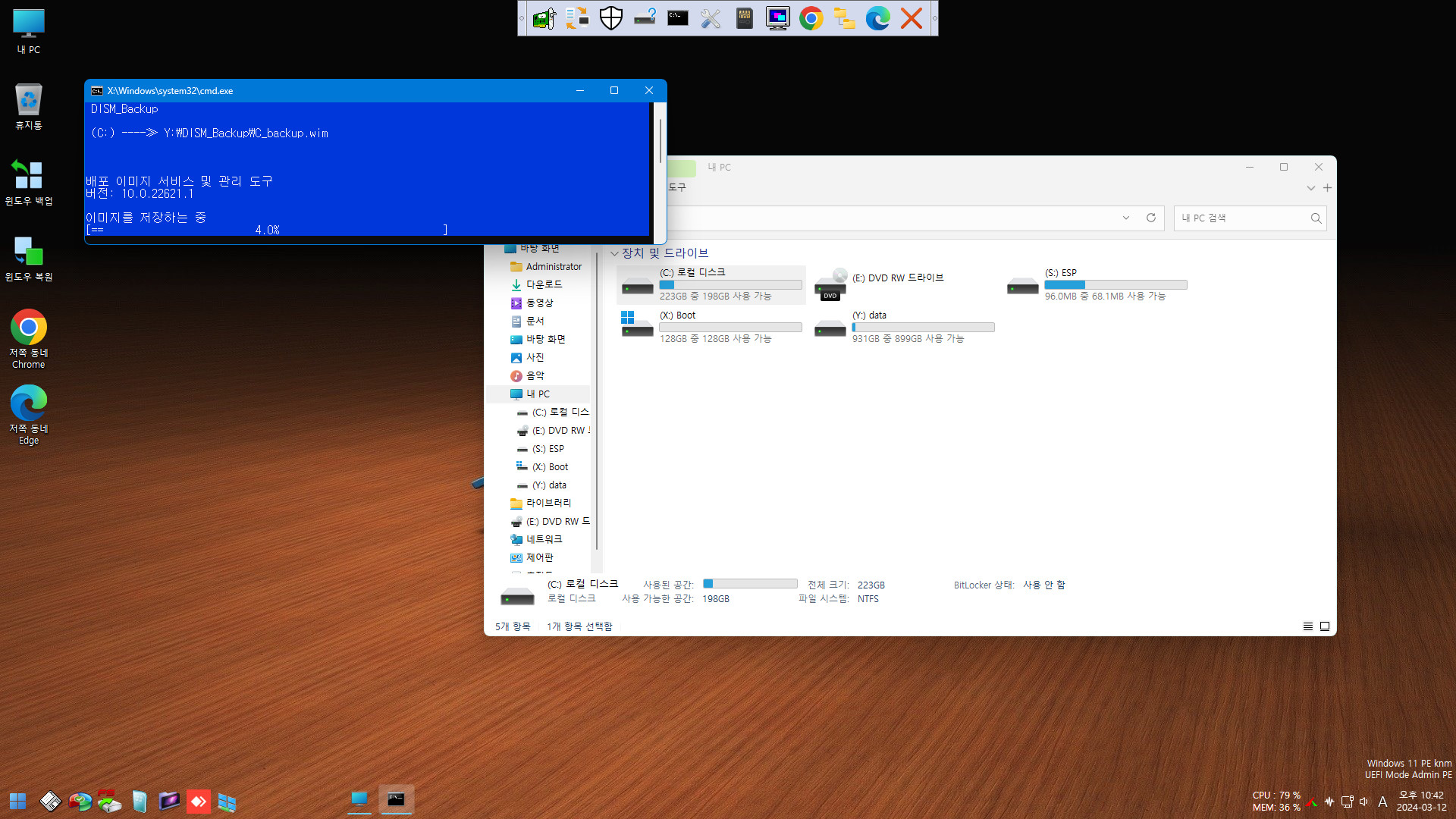Viewport: 1456px width, 819px height.
Task: Launch the file transfer to PC tool in top launcher
Action: tap(577, 18)
